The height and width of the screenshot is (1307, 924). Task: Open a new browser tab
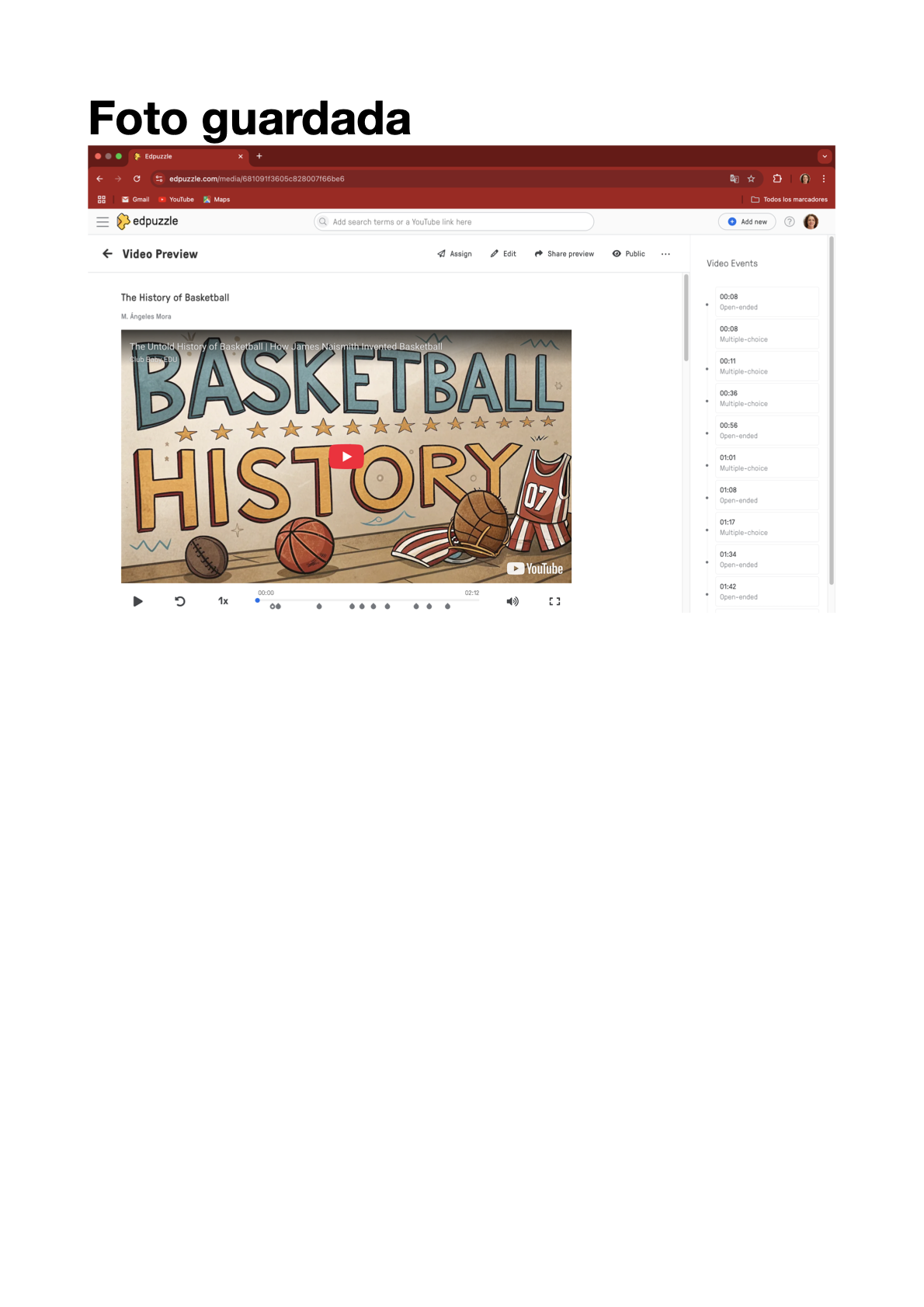(259, 156)
